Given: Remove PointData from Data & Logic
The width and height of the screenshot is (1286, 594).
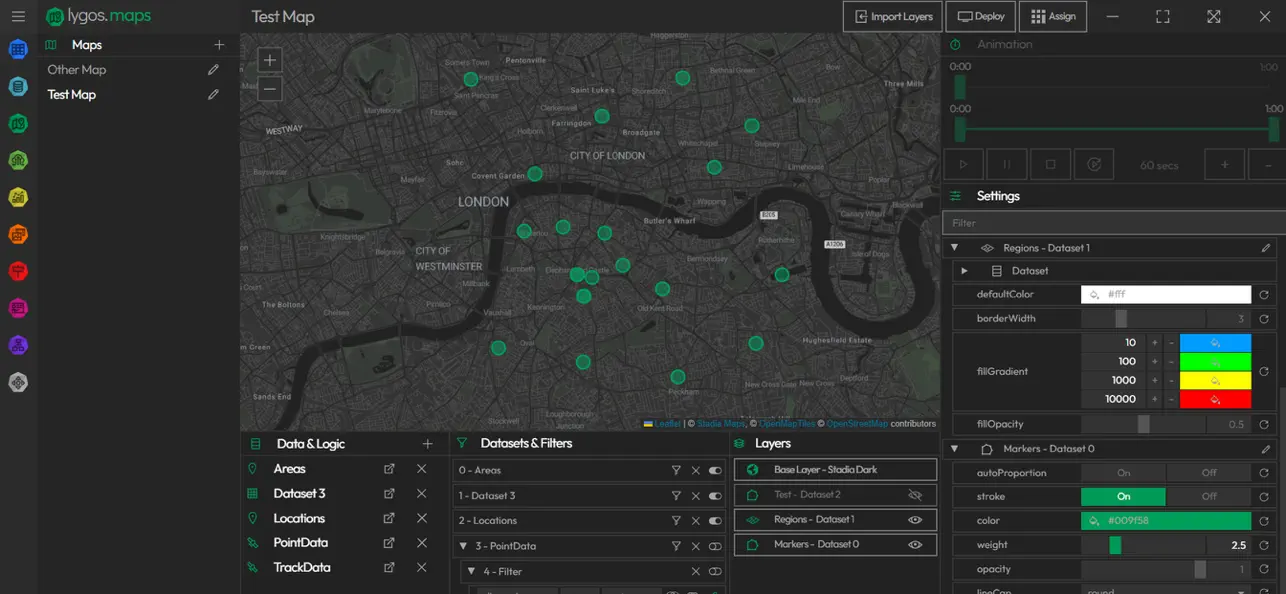Looking at the screenshot, I should 422,543.
